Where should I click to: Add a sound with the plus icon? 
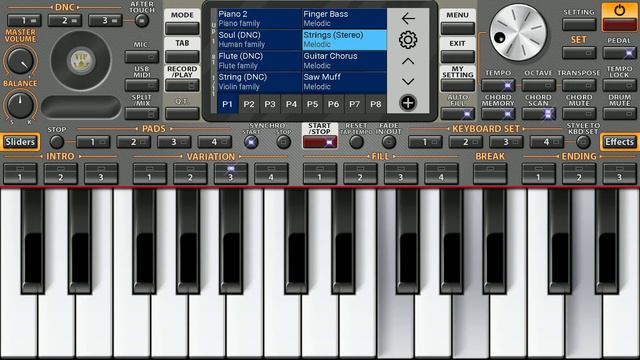point(408,103)
